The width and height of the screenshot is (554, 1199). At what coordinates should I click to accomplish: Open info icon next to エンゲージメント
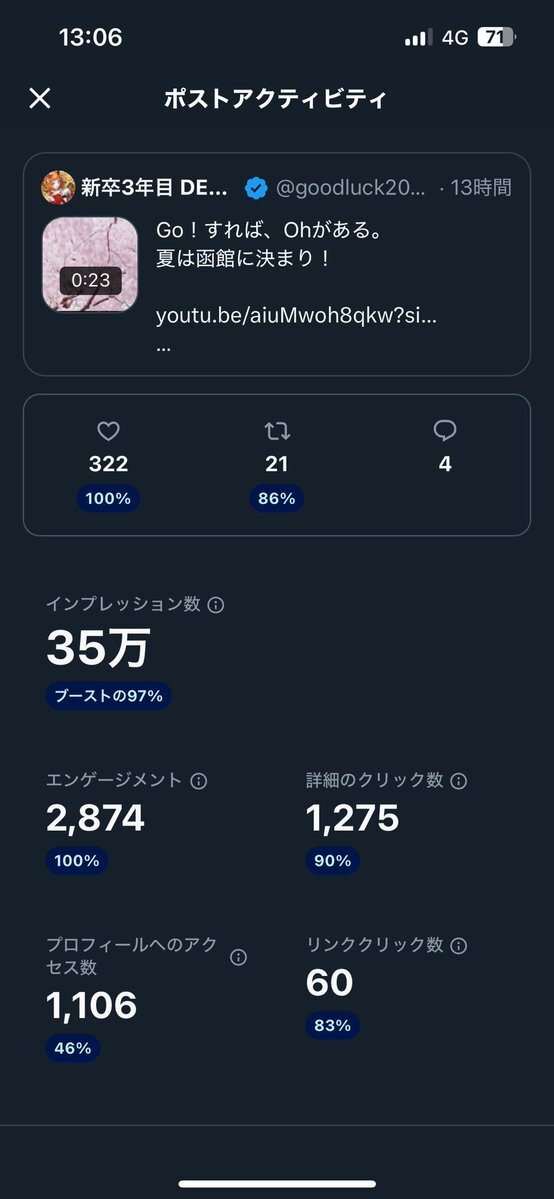point(199,781)
